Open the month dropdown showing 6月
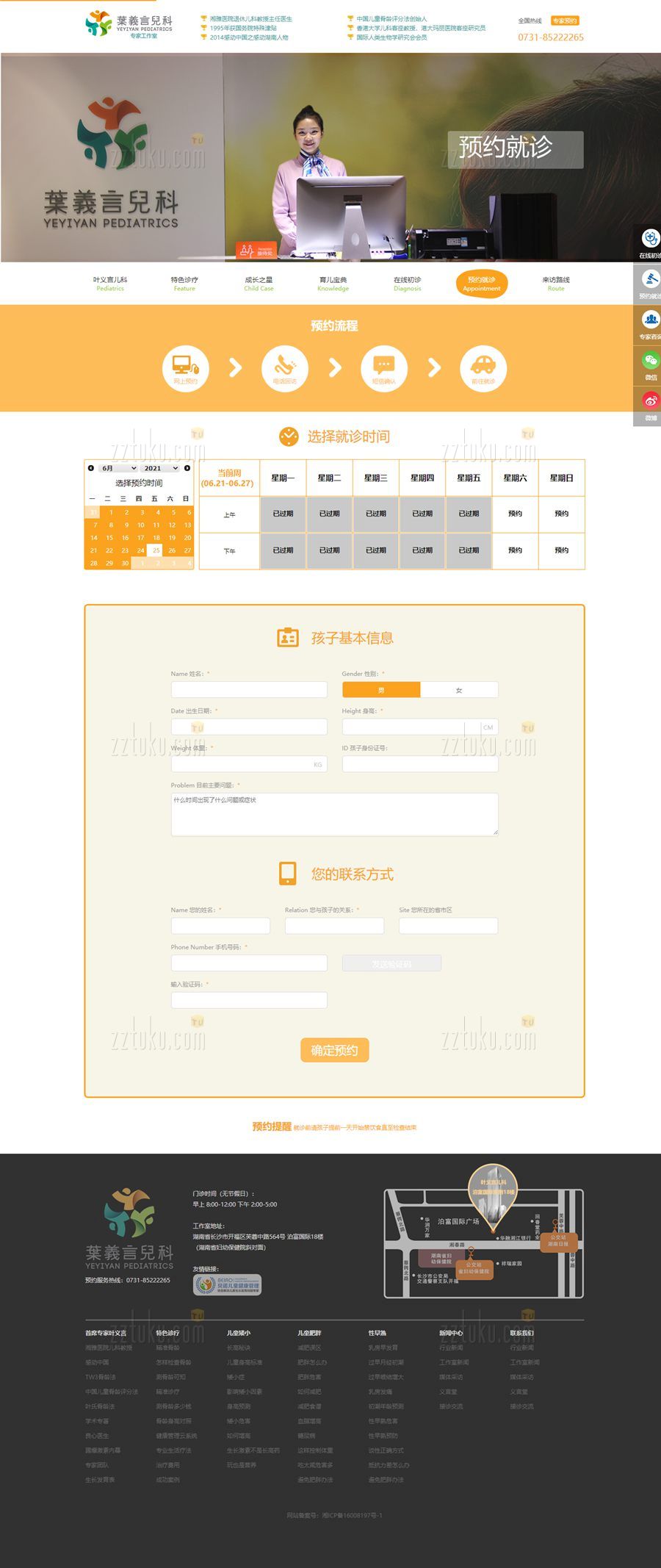This screenshot has height=1568, width=661. [118, 468]
